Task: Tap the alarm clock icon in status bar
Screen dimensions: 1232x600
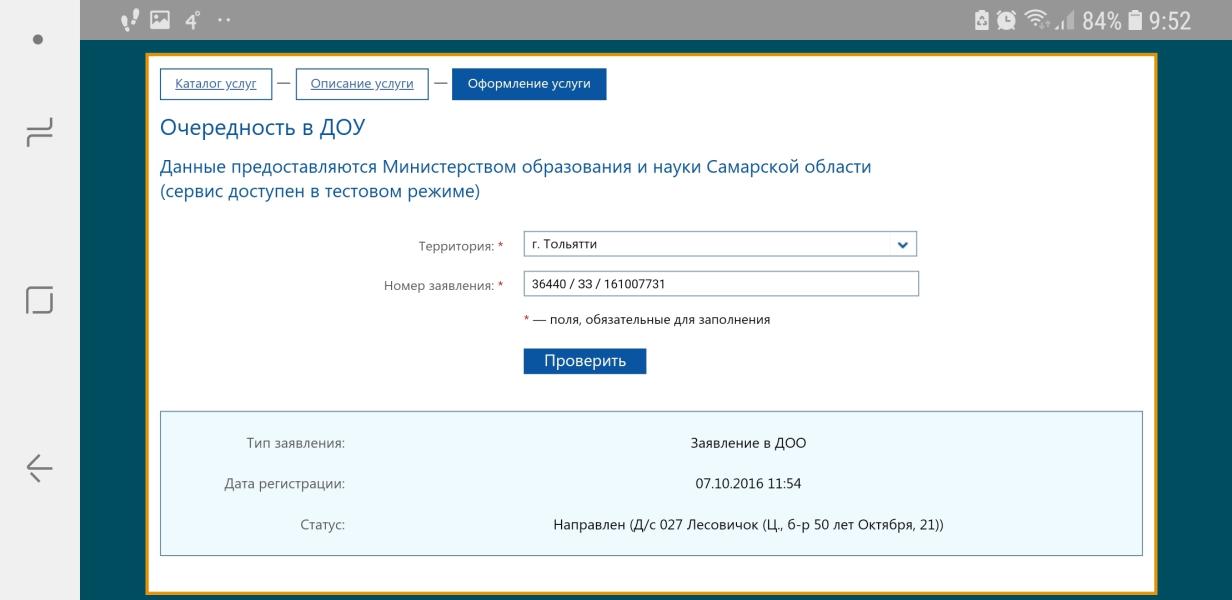Action: pyautogui.click(x=1009, y=21)
